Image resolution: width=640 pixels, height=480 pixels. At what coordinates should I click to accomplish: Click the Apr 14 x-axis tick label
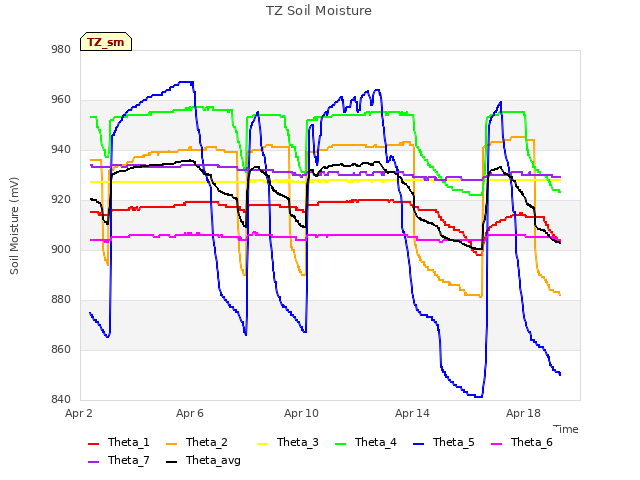coord(412,413)
